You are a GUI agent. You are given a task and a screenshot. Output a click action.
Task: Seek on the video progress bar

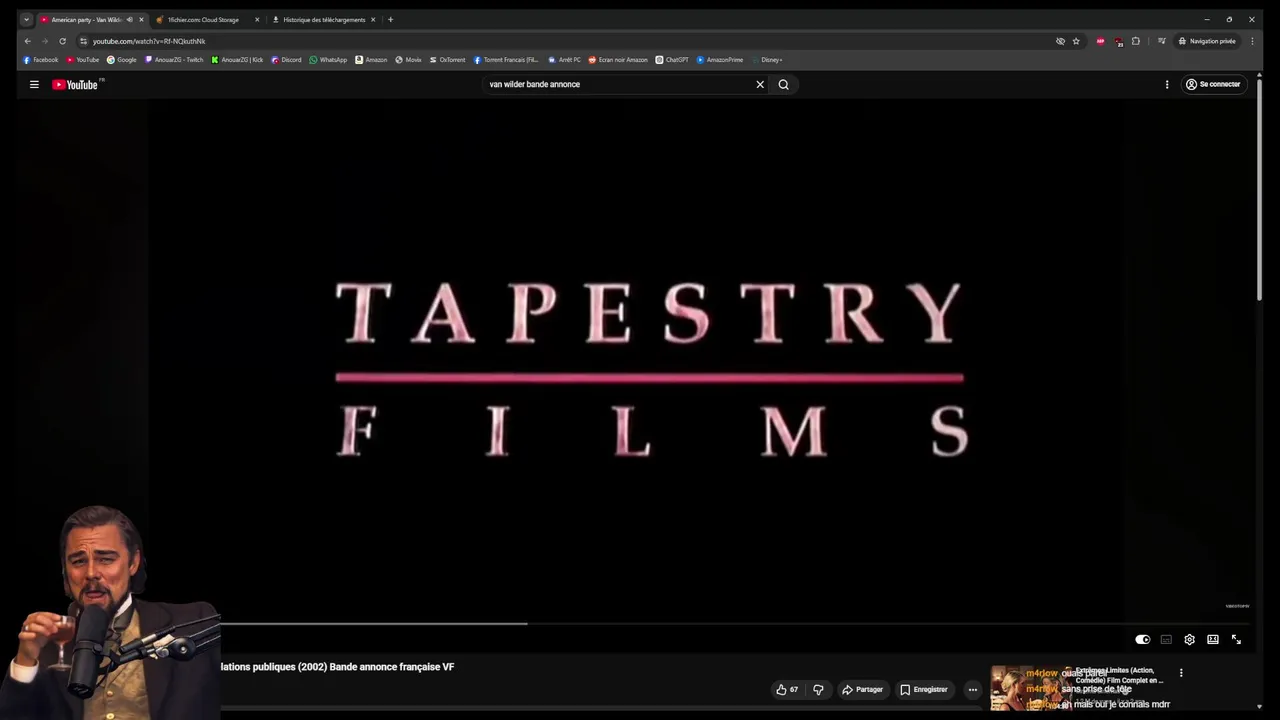pyautogui.click(x=735, y=623)
